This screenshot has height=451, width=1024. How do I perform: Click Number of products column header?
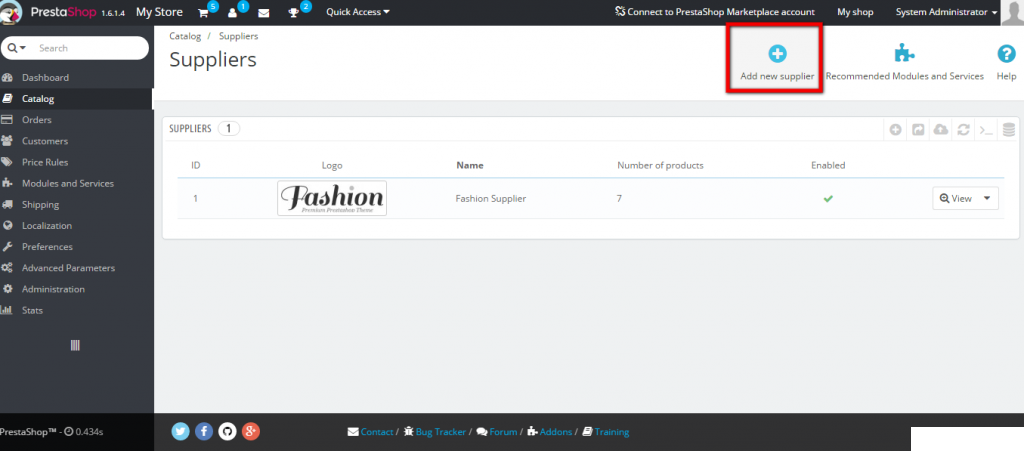[x=660, y=165]
